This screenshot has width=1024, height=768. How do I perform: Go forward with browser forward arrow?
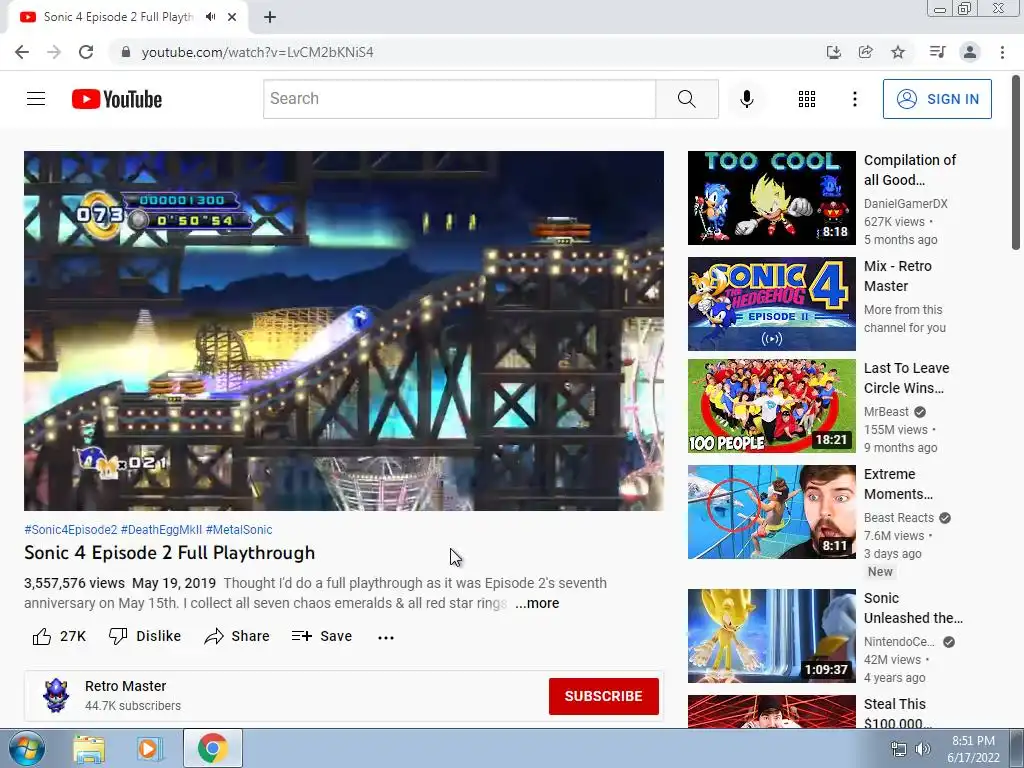pos(54,52)
